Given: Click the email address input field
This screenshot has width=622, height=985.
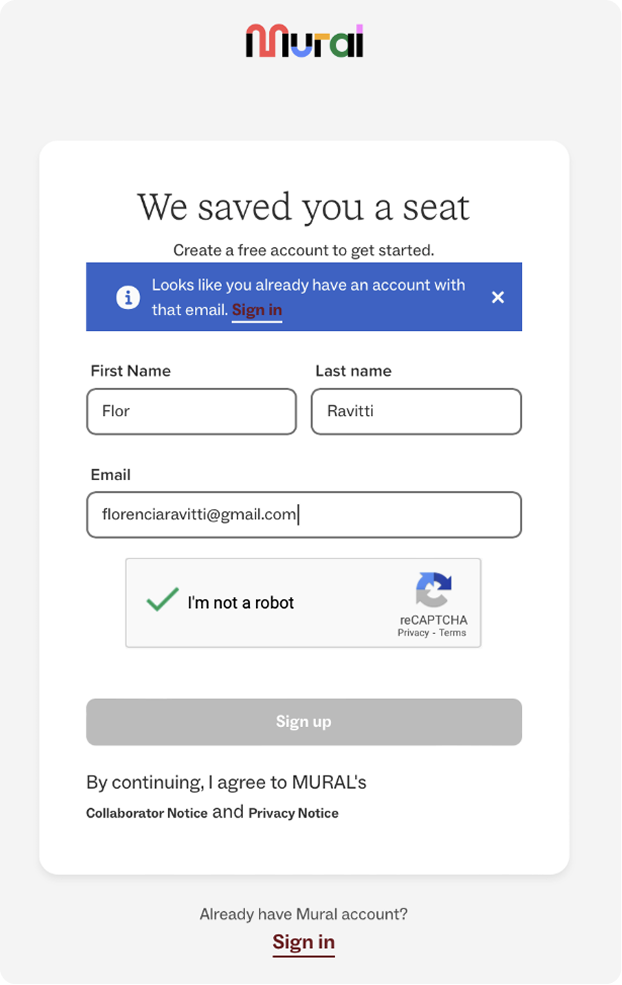Looking at the screenshot, I should [303, 514].
